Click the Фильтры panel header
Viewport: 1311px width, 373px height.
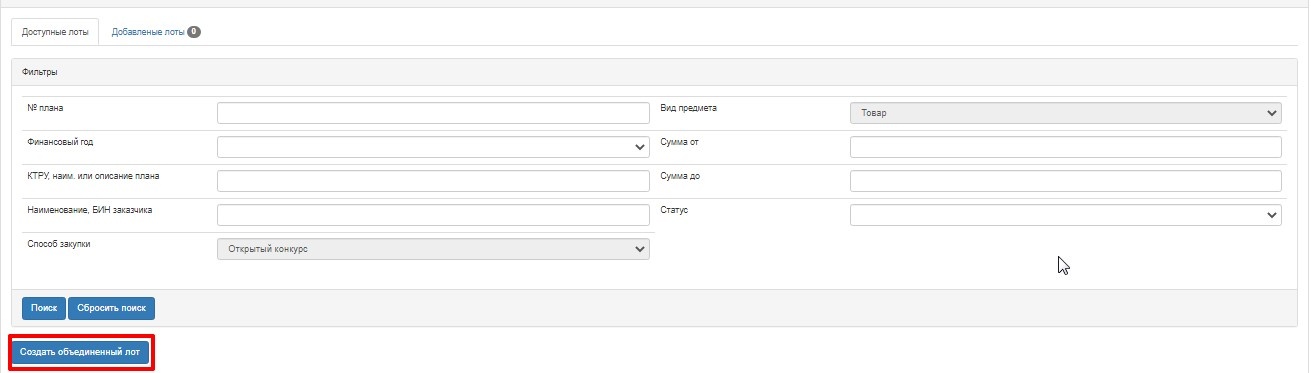pyautogui.click(x=654, y=72)
